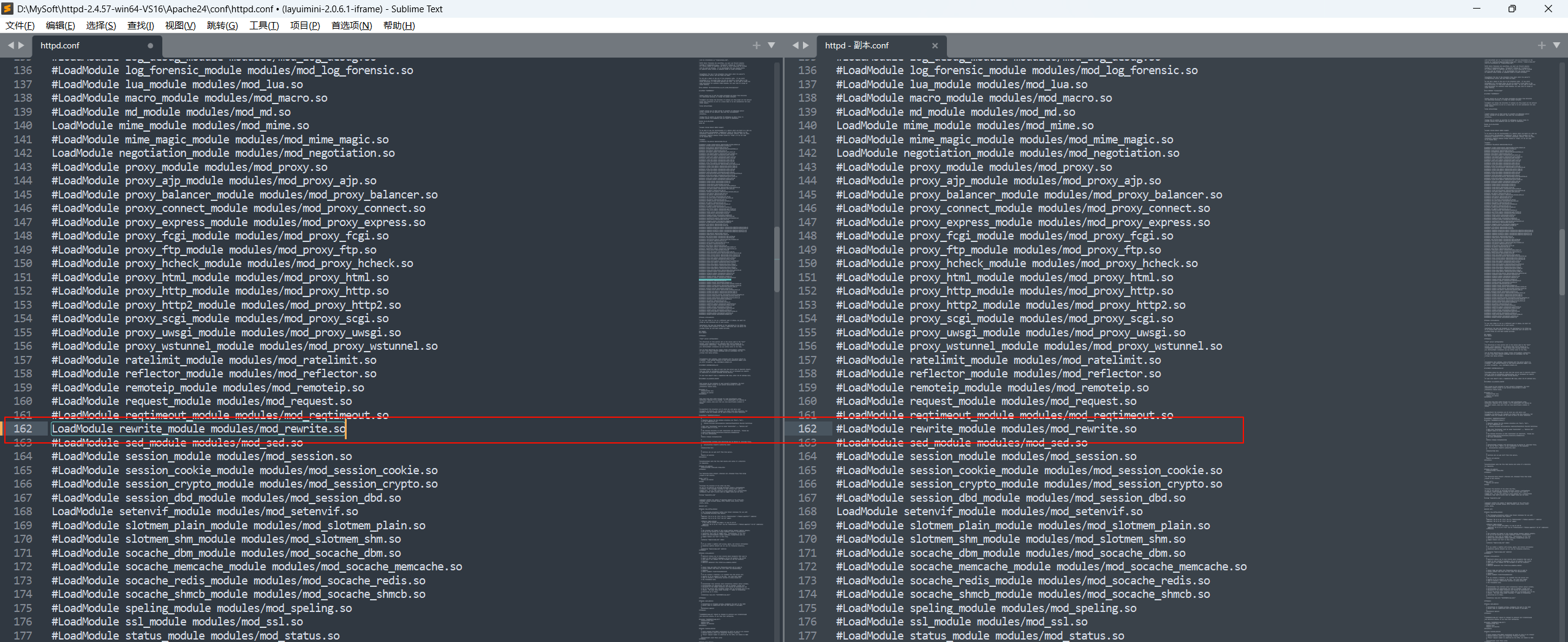Click line number 168 in right pane gutter

point(808,512)
